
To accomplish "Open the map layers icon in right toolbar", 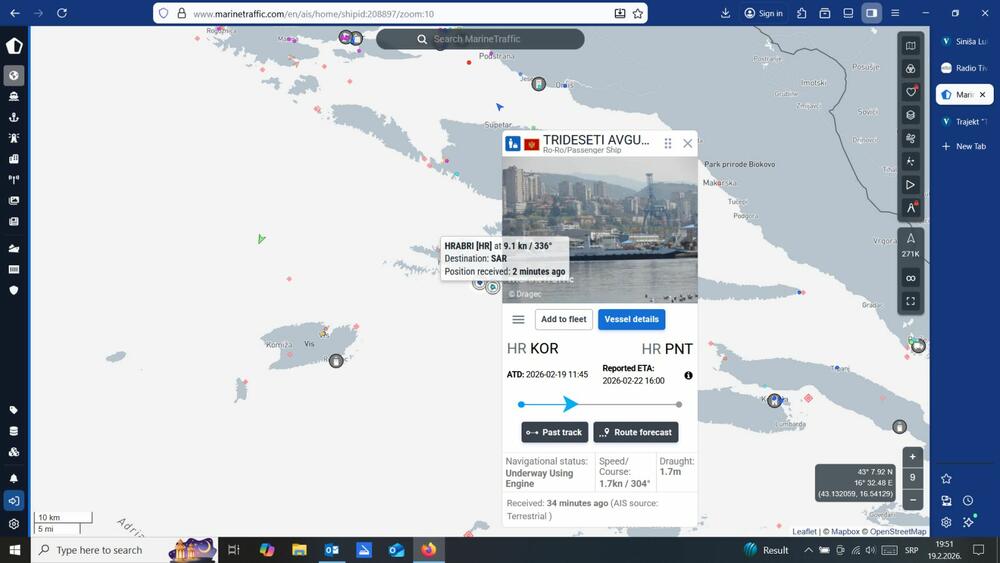I will pyautogui.click(x=910, y=115).
